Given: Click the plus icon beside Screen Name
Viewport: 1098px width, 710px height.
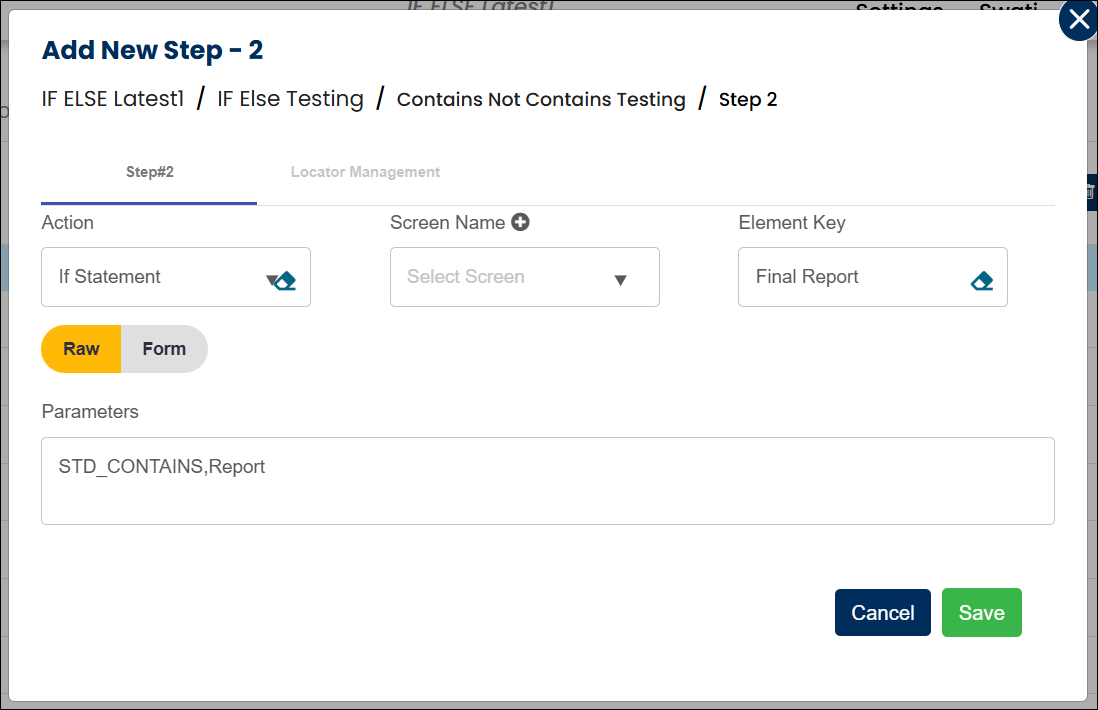Looking at the screenshot, I should click(x=520, y=222).
